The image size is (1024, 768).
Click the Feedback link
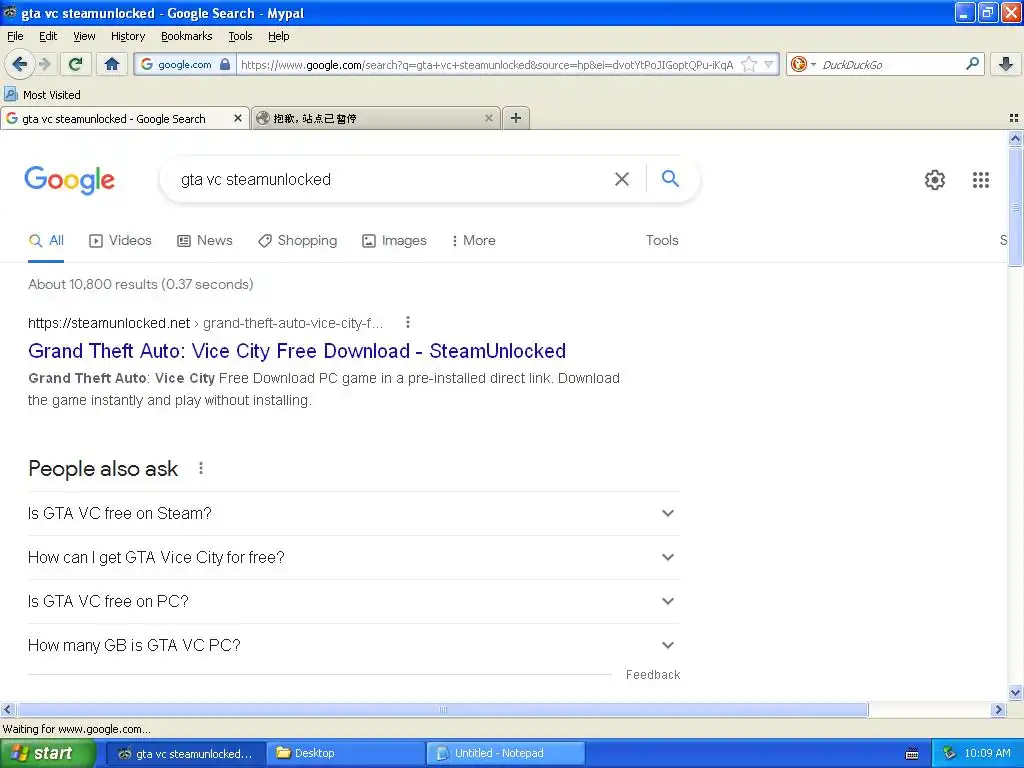pos(652,675)
